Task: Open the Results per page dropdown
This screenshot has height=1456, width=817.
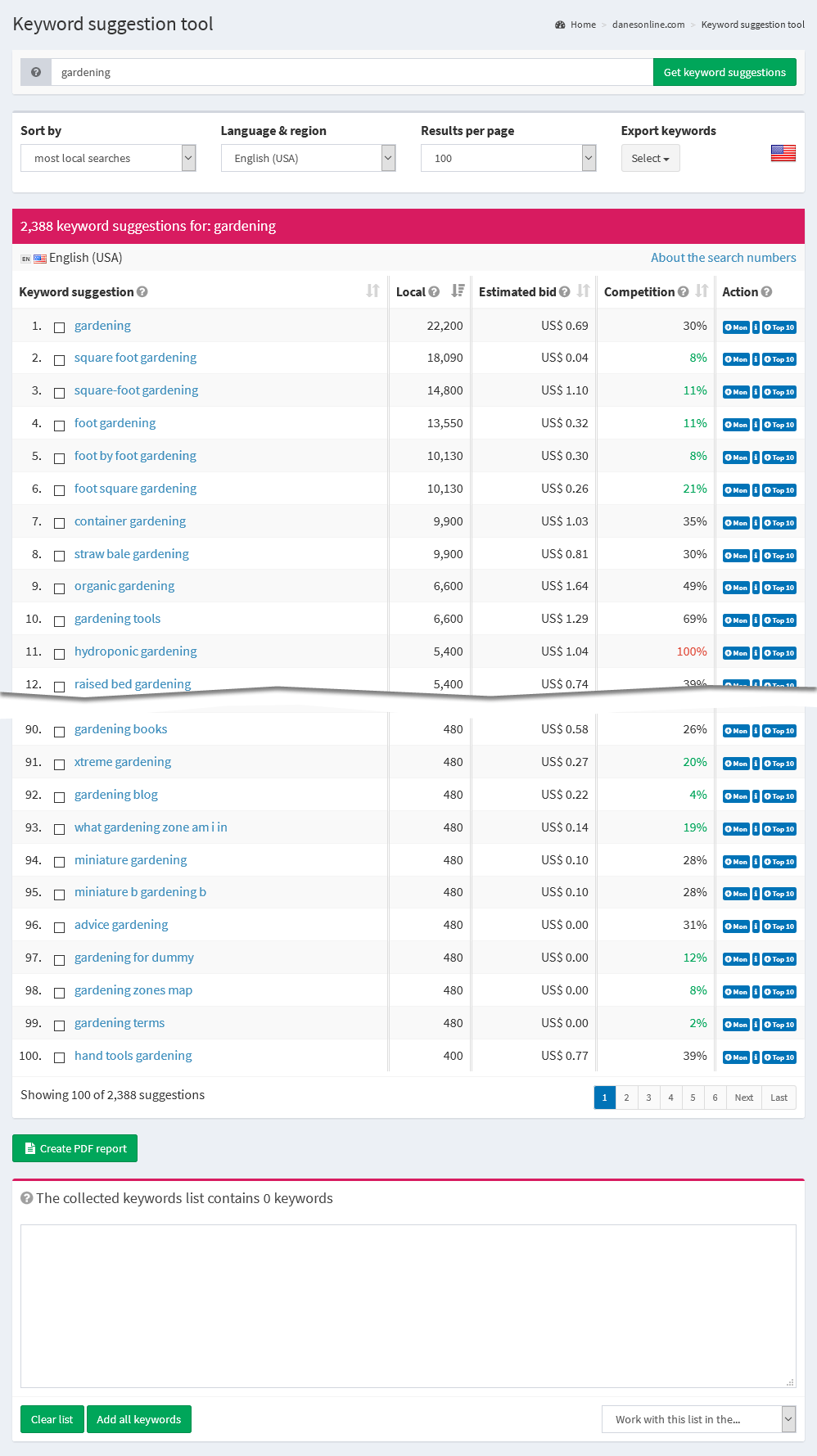Action: pyautogui.click(x=508, y=158)
